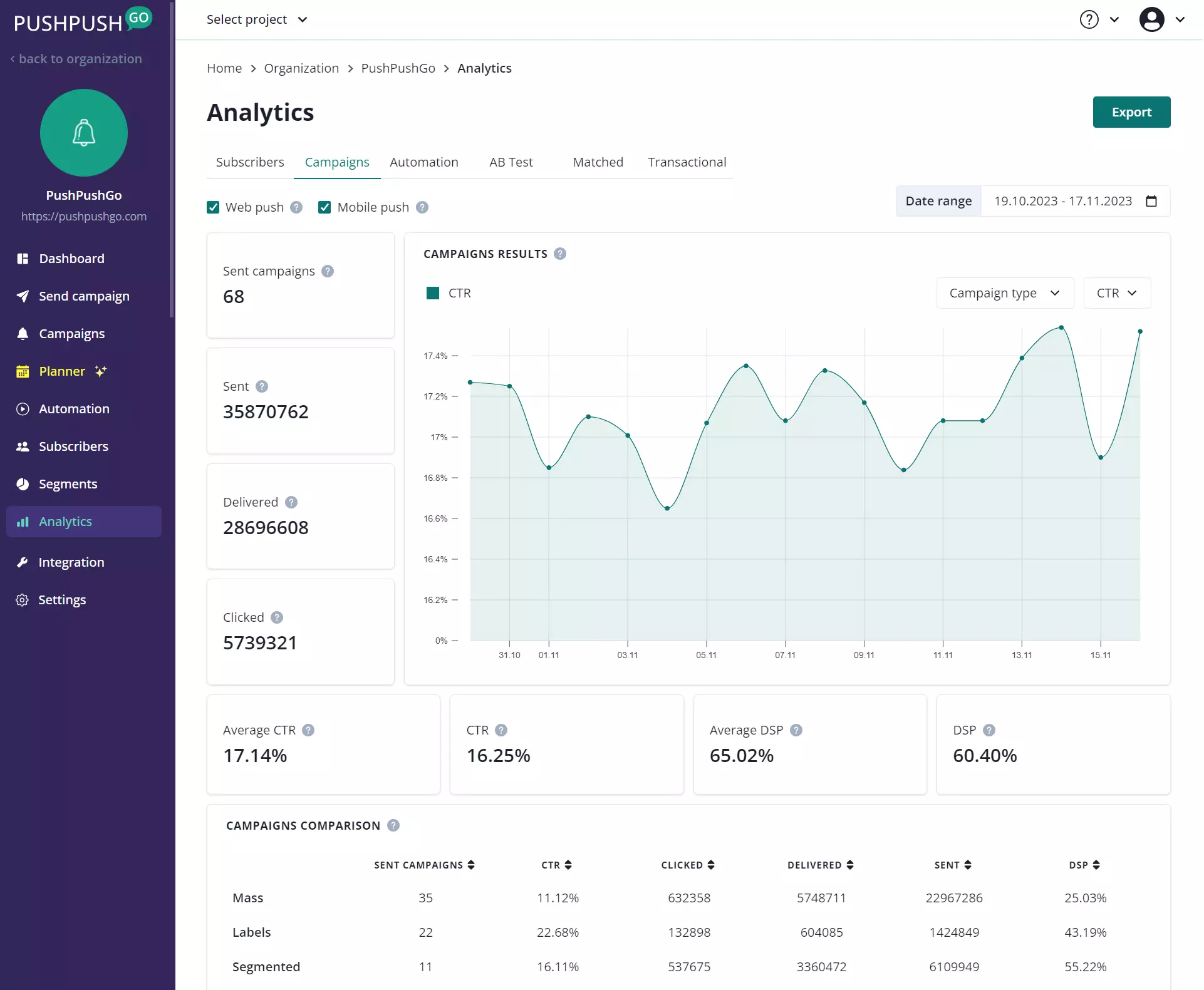Sort table by Sent column
The image size is (1204, 990).
coord(953,865)
